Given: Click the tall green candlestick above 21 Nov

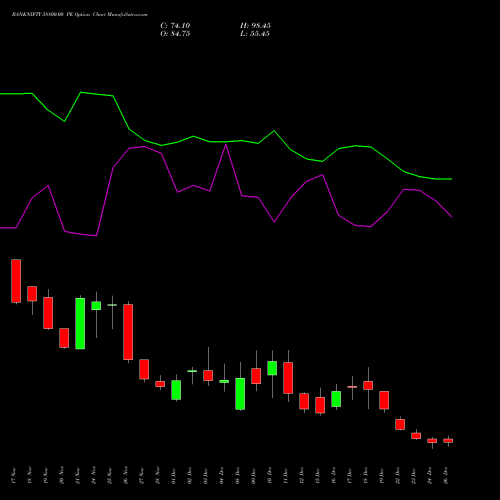Looking at the screenshot, I should (80, 323).
